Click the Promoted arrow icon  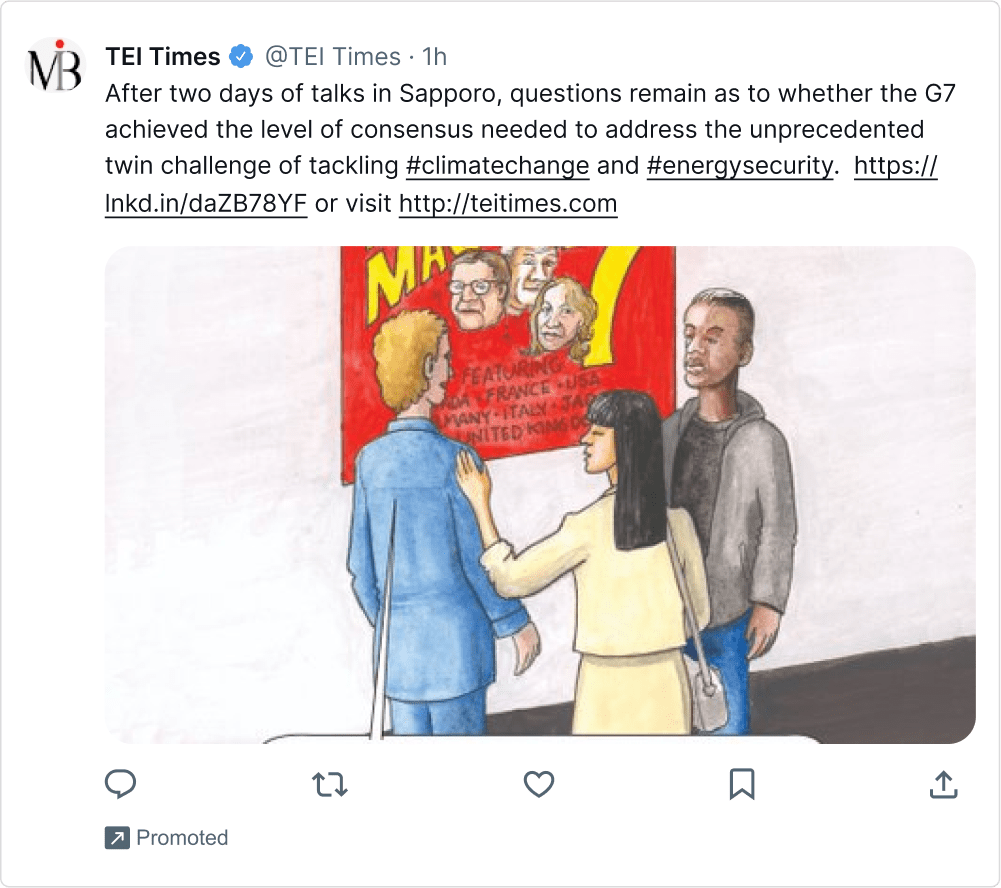coord(117,838)
